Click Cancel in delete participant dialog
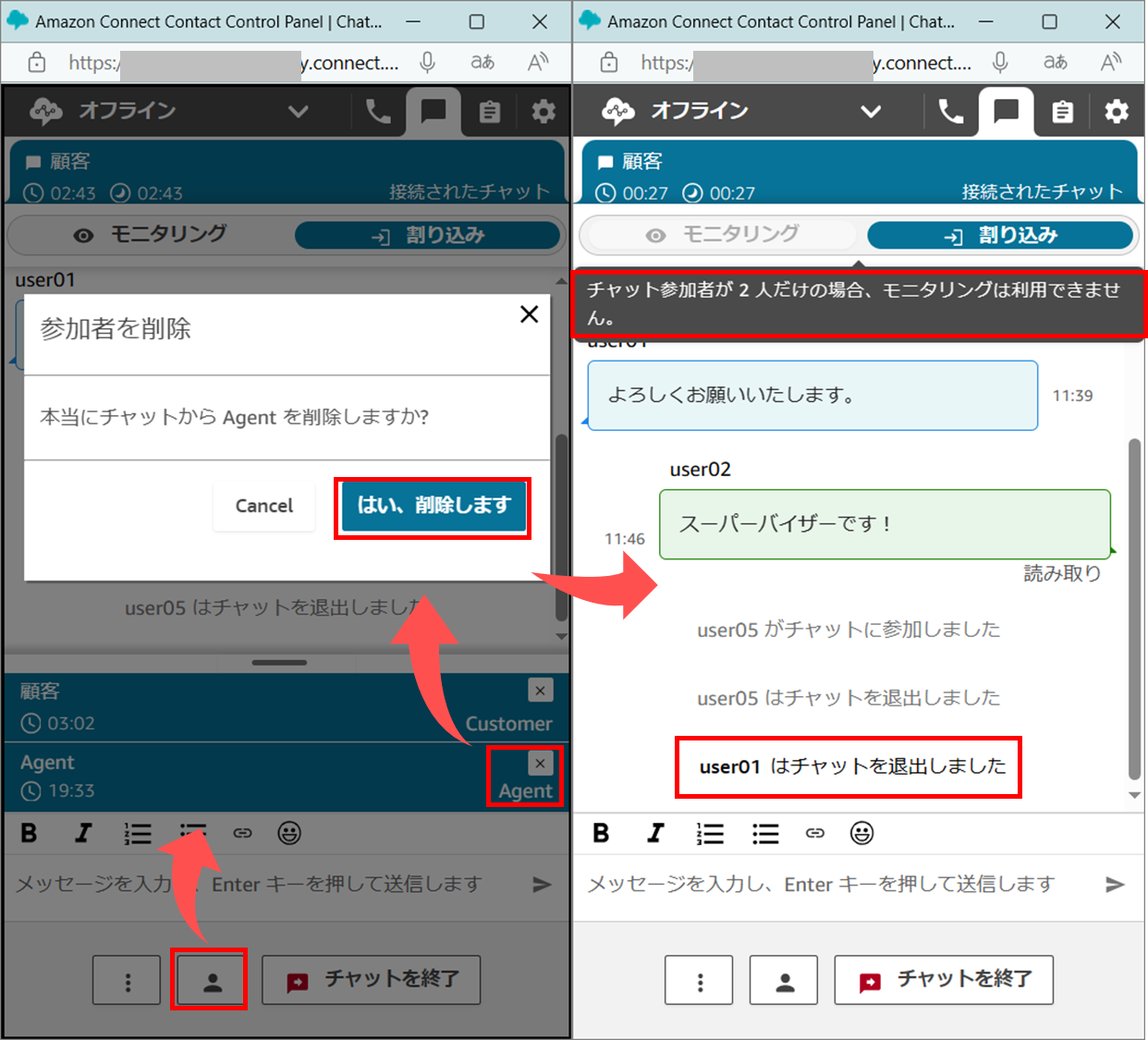This screenshot has width=1148, height=1040. point(263,506)
